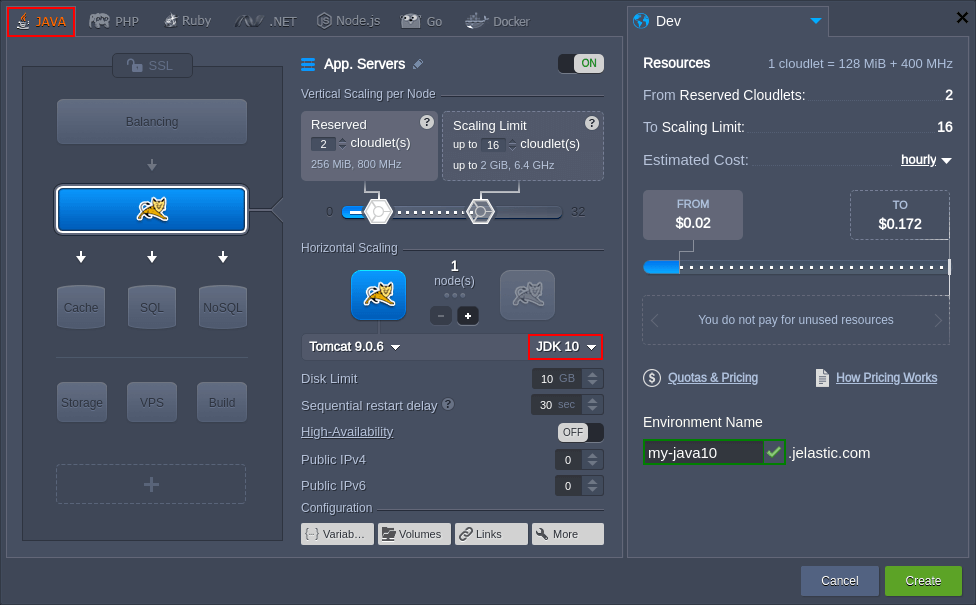The width and height of the screenshot is (976, 605).
Task: Click the Tomcat application server block
Action: pos(152,209)
